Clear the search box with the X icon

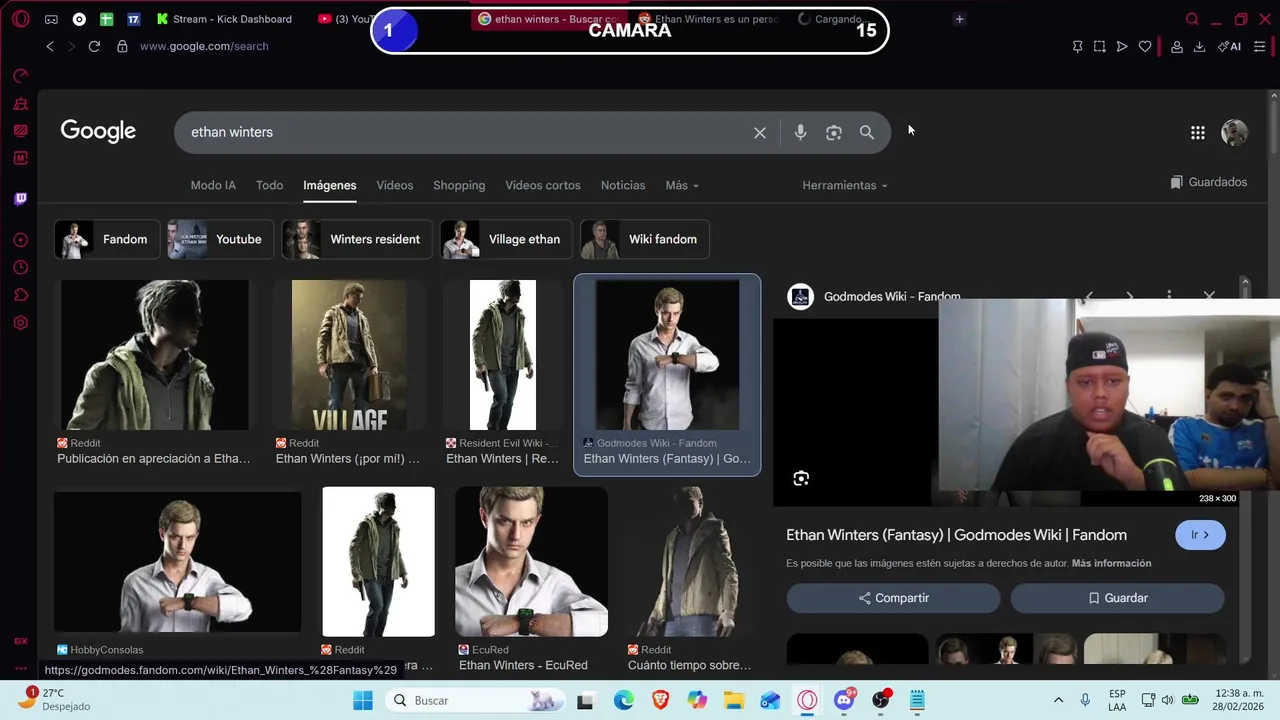tap(760, 133)
